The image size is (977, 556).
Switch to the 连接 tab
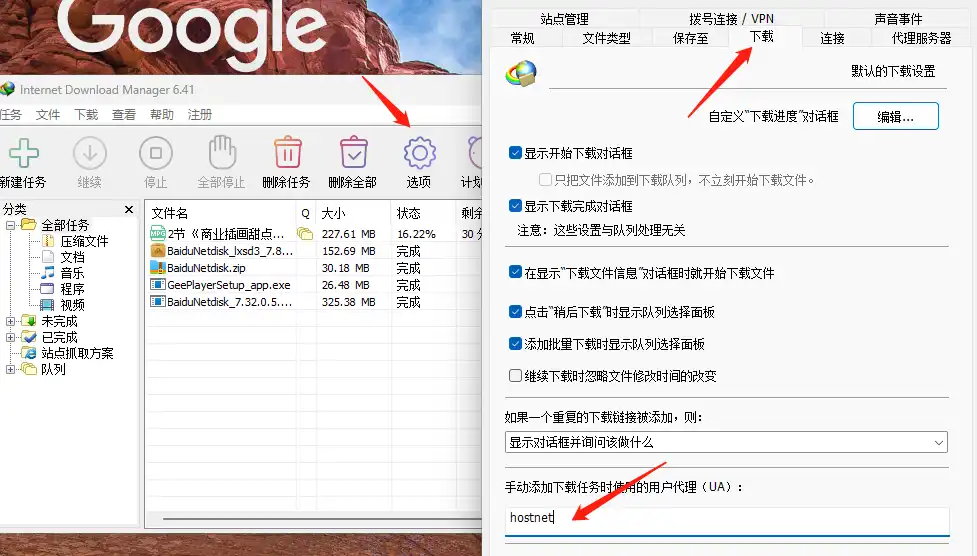(x=832, y=38)
